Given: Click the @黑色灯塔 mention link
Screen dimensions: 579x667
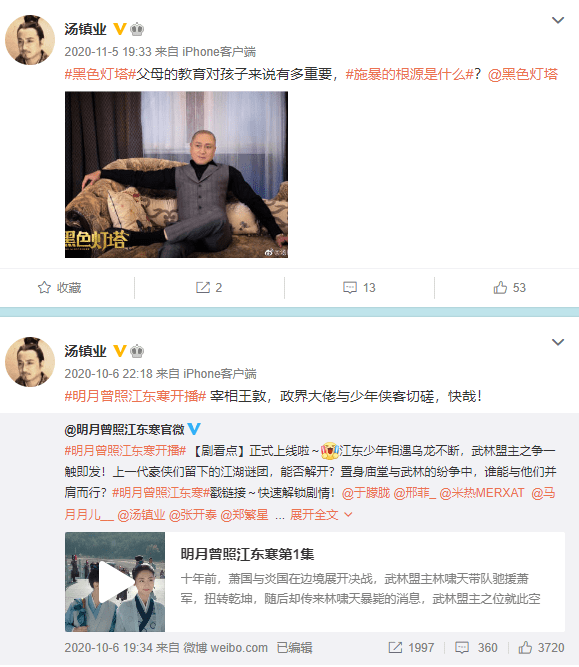Looking at the screenshot, I should click(x=522, y=74).
